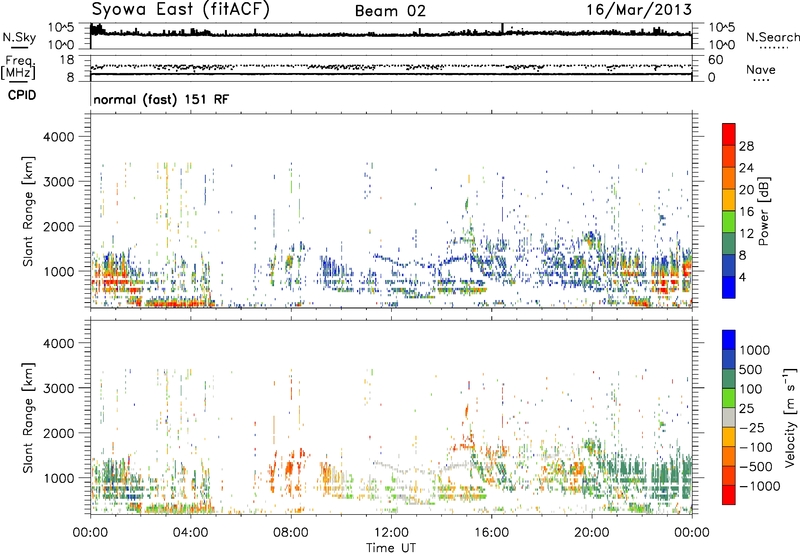The image size is (800, 554).
Task: Pick the bright blue top Velocity colorbar segment
Action: coord(729,340)
